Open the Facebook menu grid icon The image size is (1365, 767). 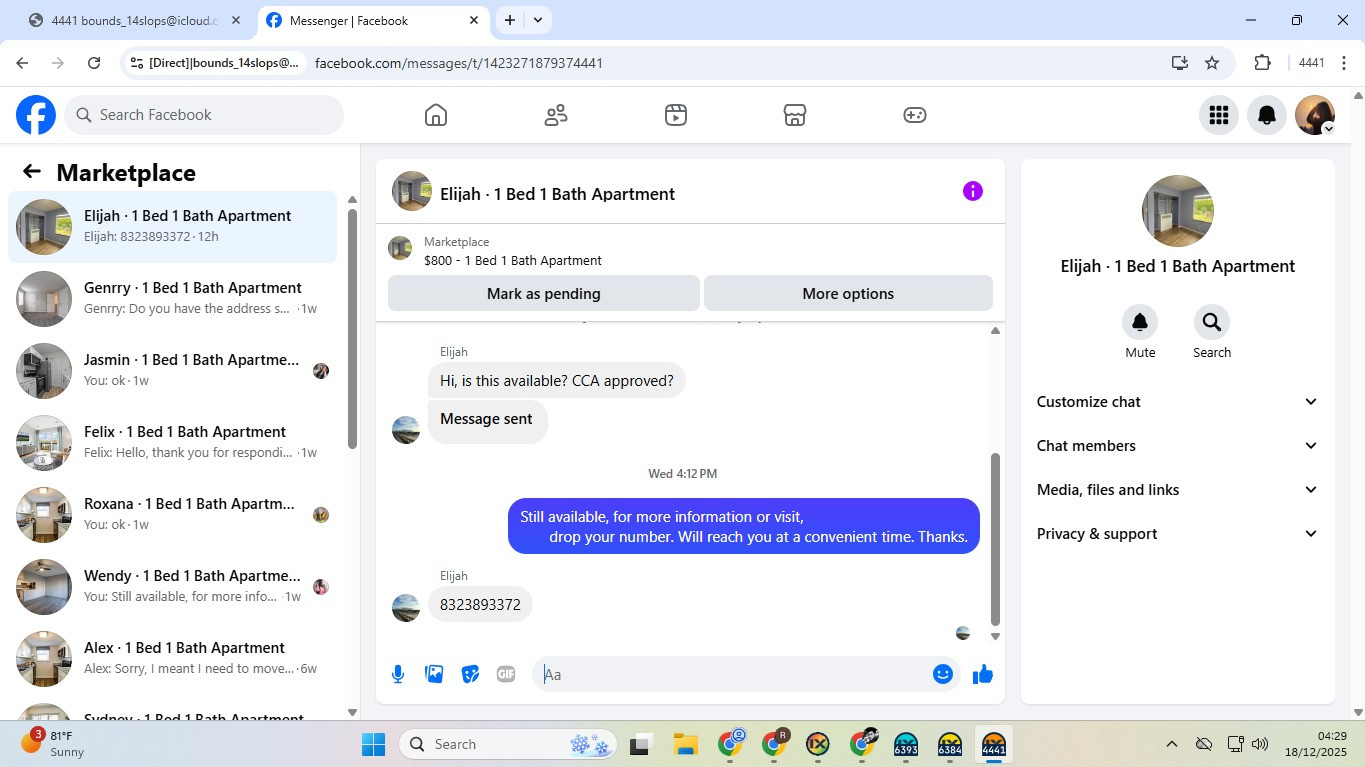[1218, 115]
